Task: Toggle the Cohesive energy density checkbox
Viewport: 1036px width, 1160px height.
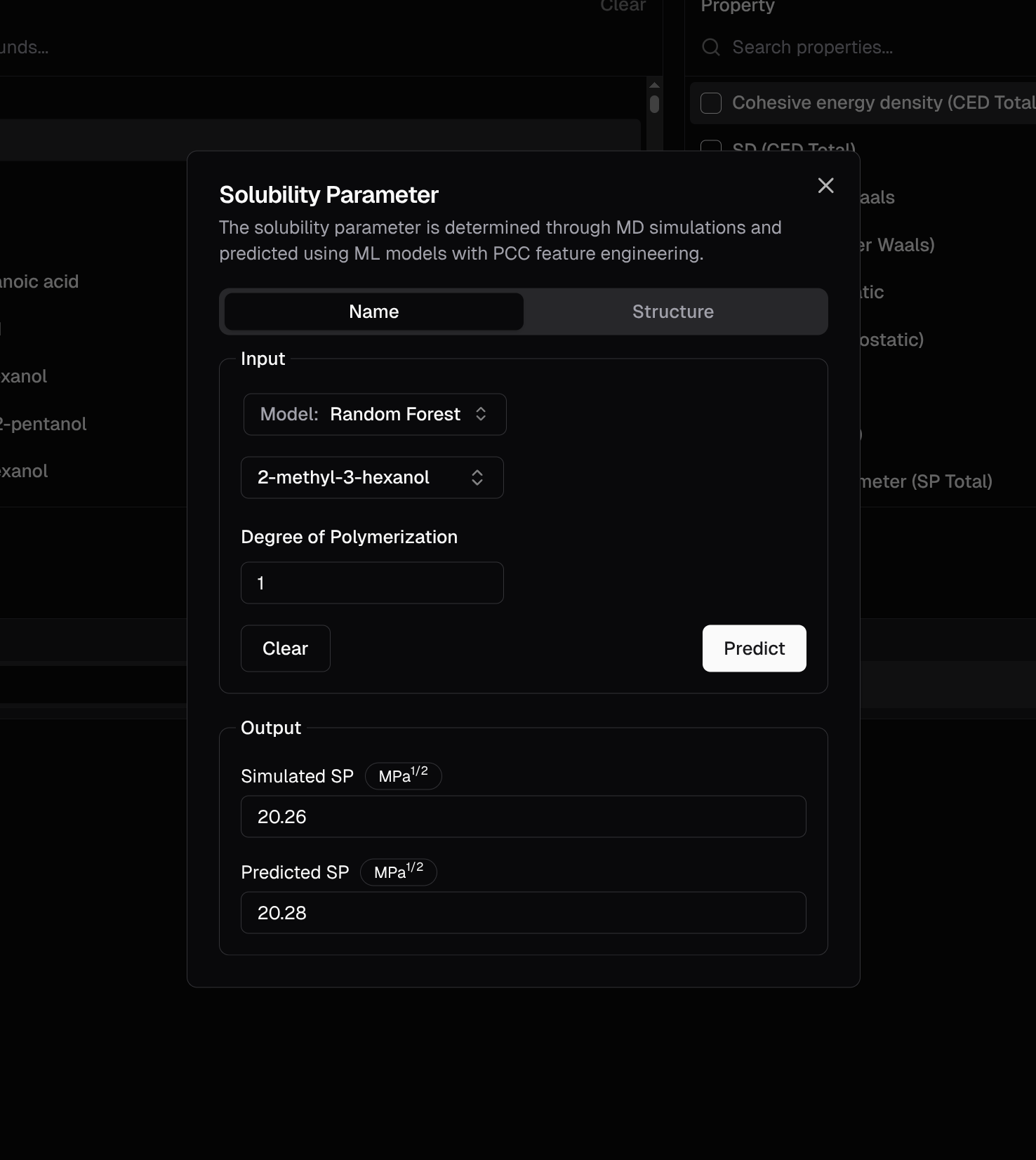Action: coord(711,103)
